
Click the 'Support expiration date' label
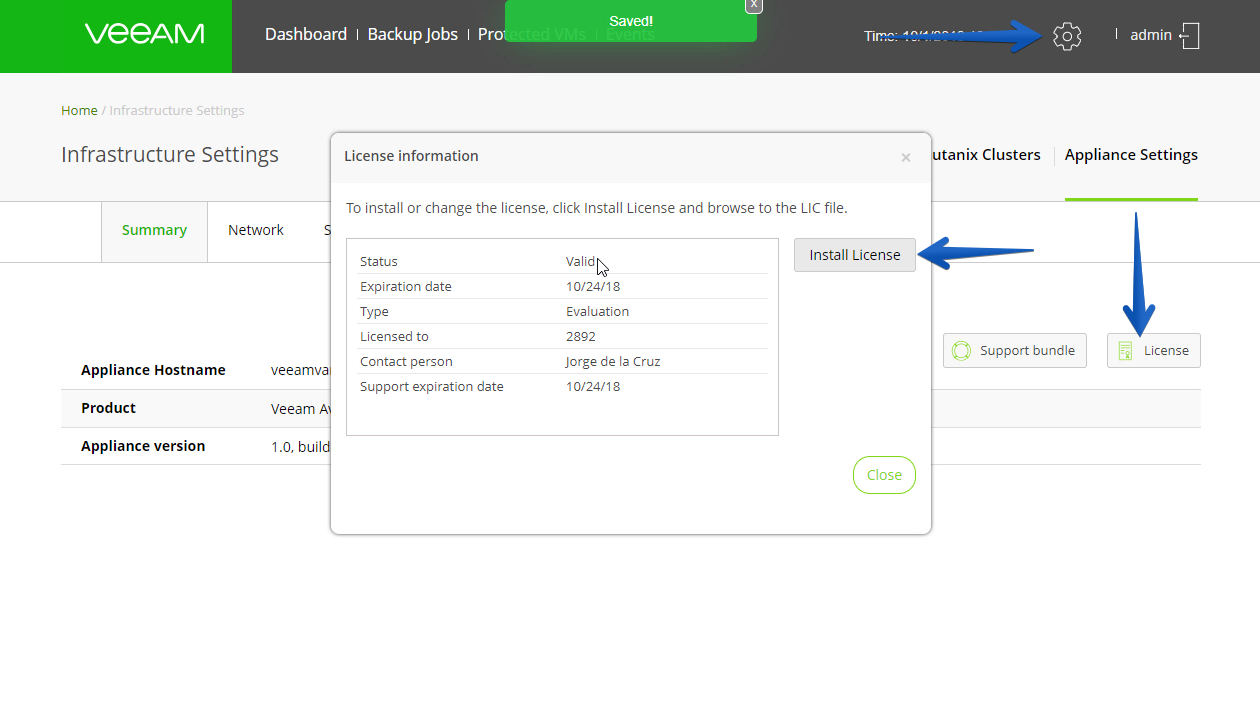click(x=432, y=386)
